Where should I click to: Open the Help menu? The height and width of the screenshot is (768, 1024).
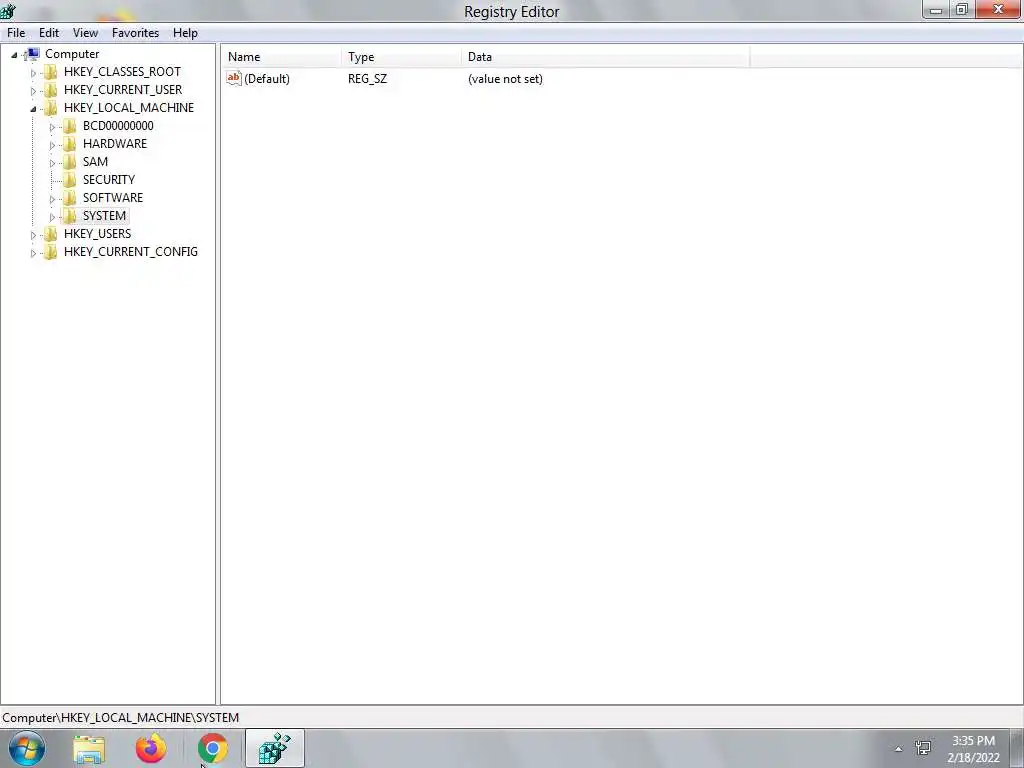click(185, 33)
